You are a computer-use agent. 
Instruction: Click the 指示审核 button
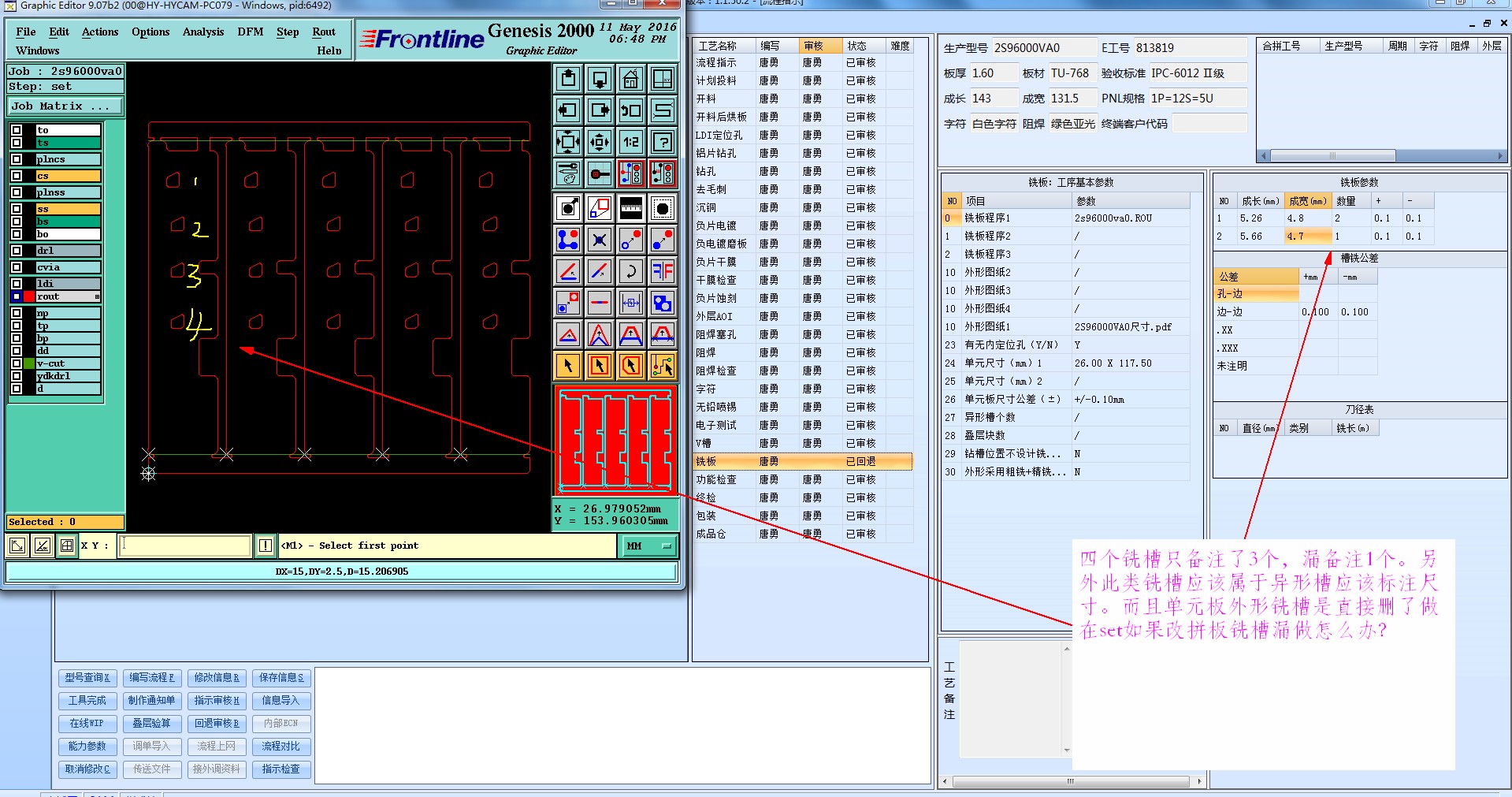pos(217,701)
